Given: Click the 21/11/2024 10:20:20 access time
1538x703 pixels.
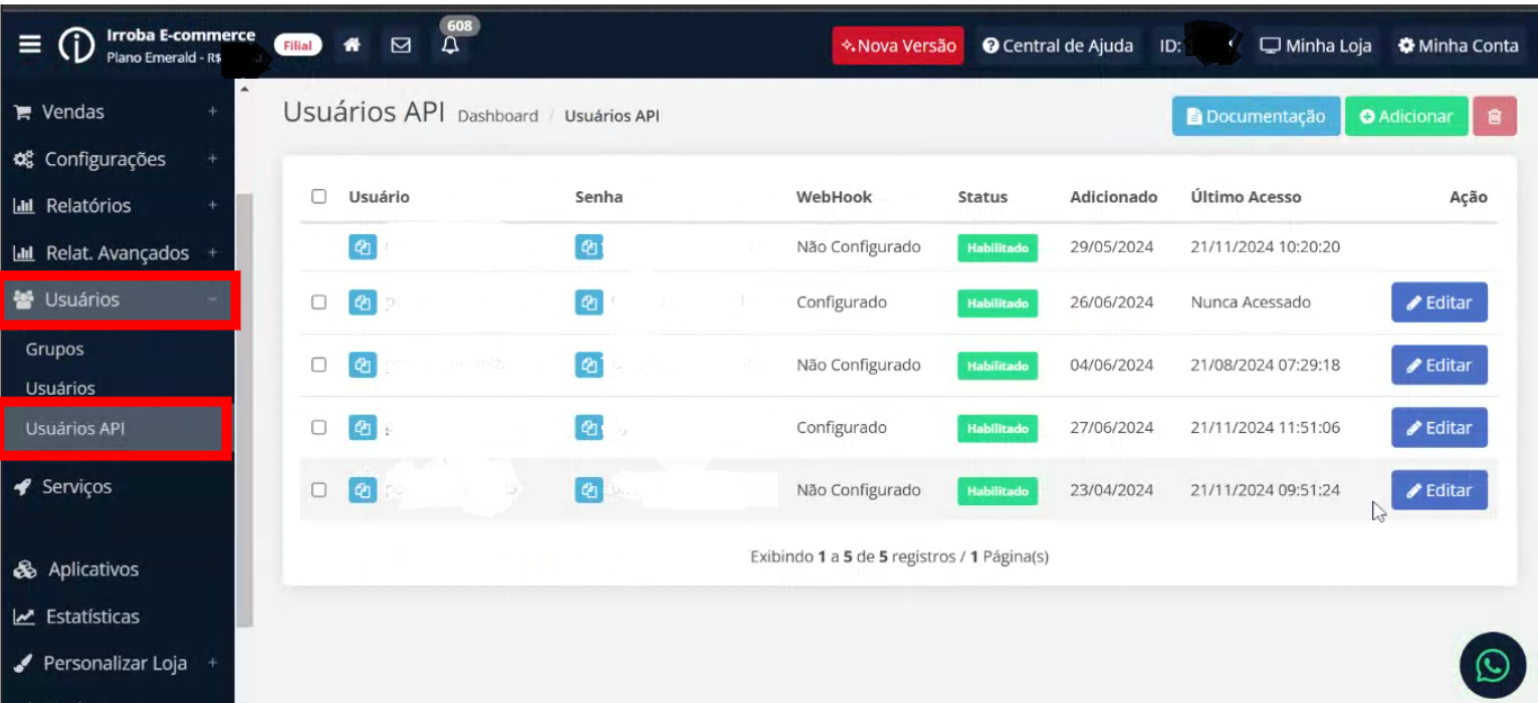Looking at the screenshot, I should coord(1265,247).
